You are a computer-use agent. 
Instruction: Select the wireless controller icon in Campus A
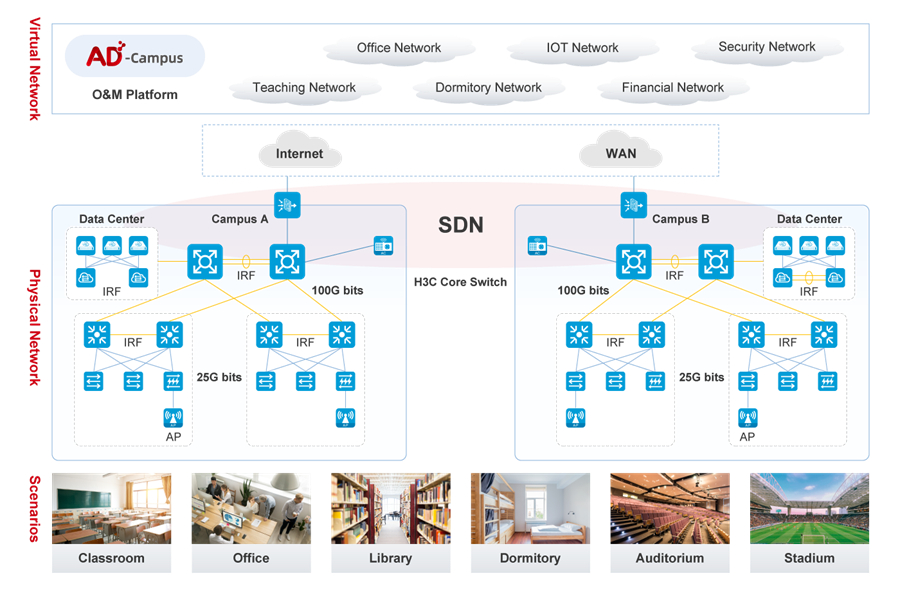(x=383, y=246)
